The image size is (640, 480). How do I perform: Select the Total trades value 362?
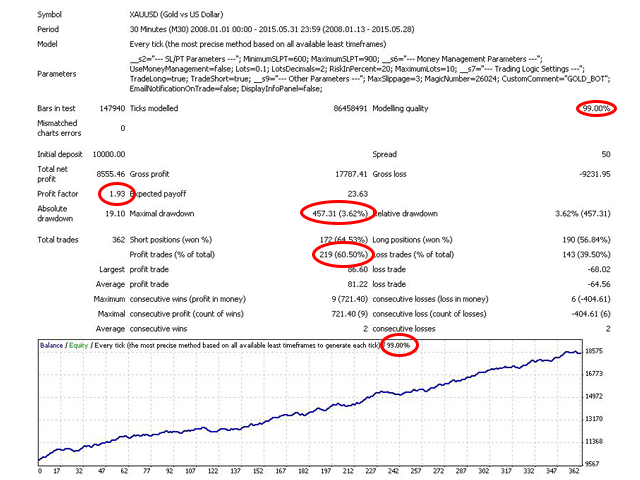point(118,240)
